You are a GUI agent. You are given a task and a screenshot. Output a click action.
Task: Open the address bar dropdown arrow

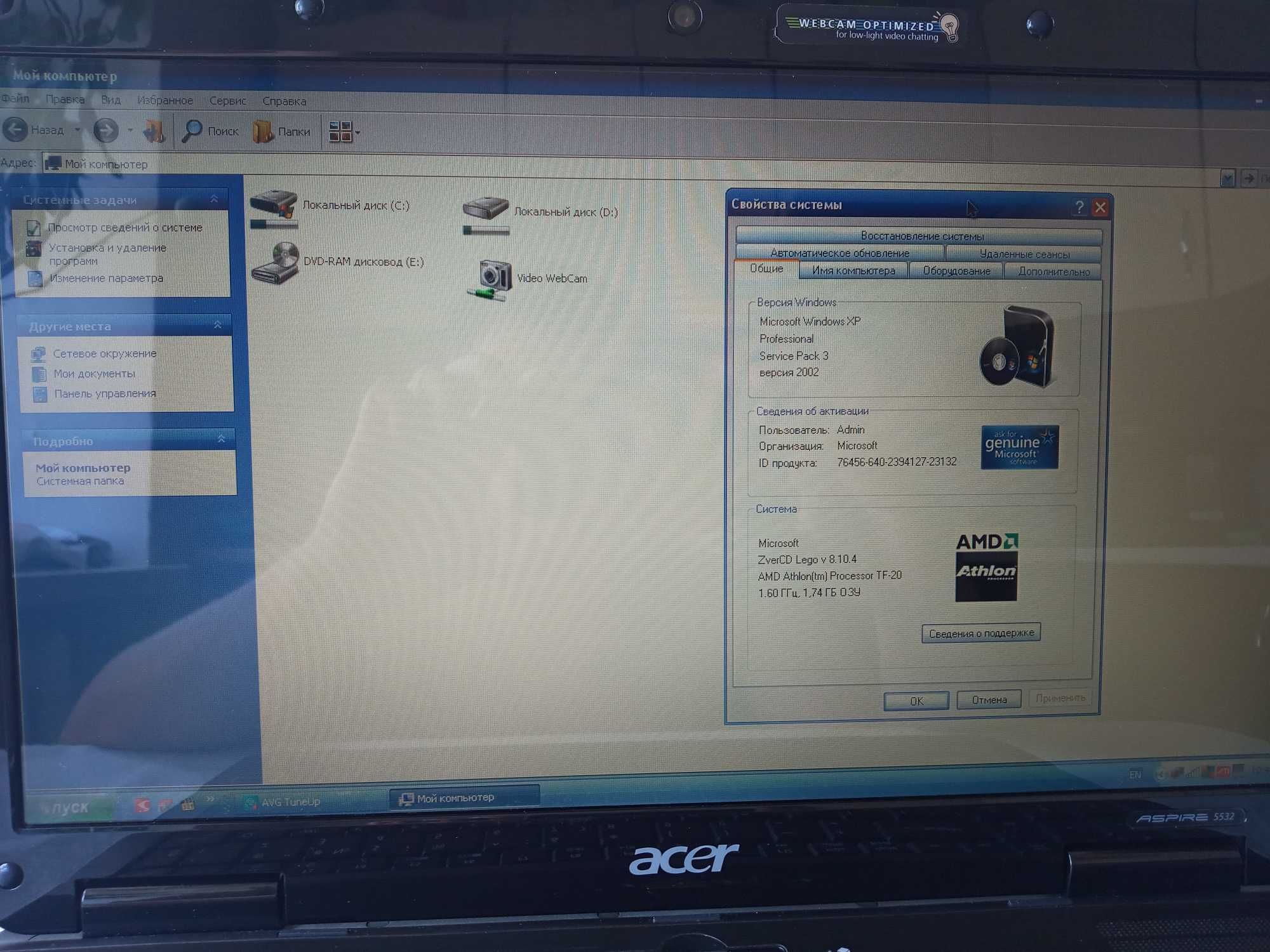tap(1227, 178)
